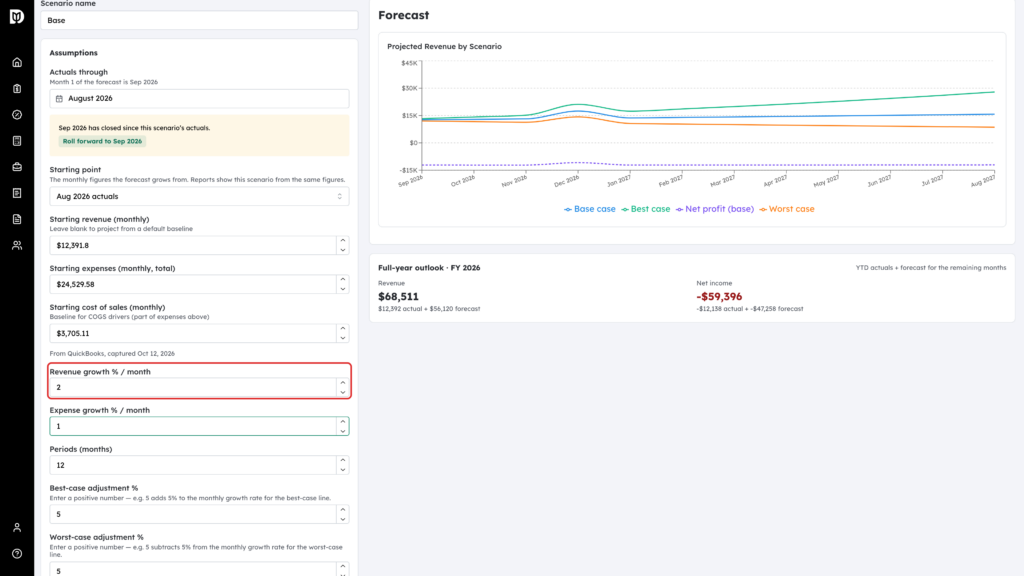Click the Assumptions section heading
The width and height of the screenshot is (1024, 576).
click(73, 53)
